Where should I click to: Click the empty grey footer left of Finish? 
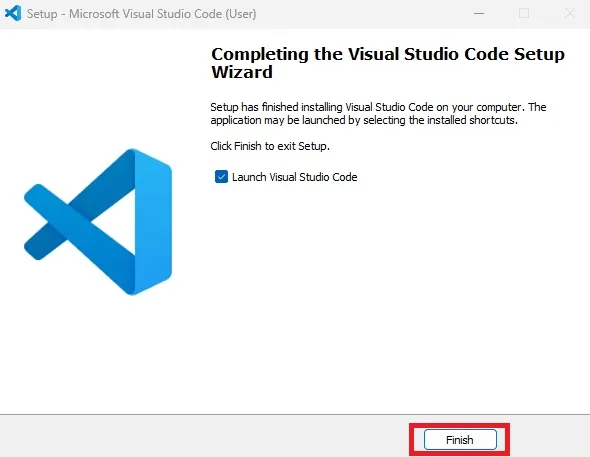(x=203, y=436)
